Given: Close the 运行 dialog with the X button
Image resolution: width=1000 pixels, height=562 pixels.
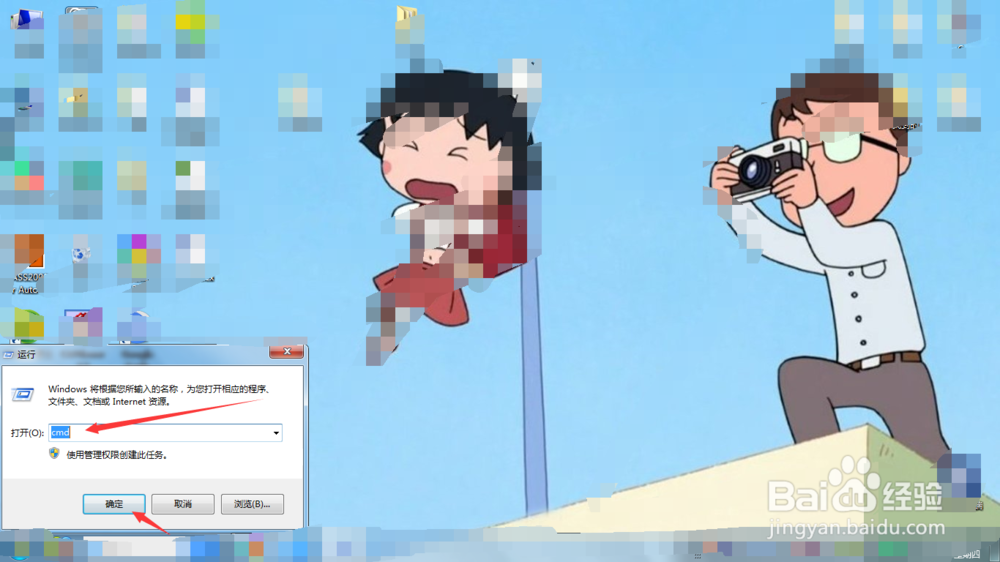Looking at the screenshot, I should coord(286,351).
